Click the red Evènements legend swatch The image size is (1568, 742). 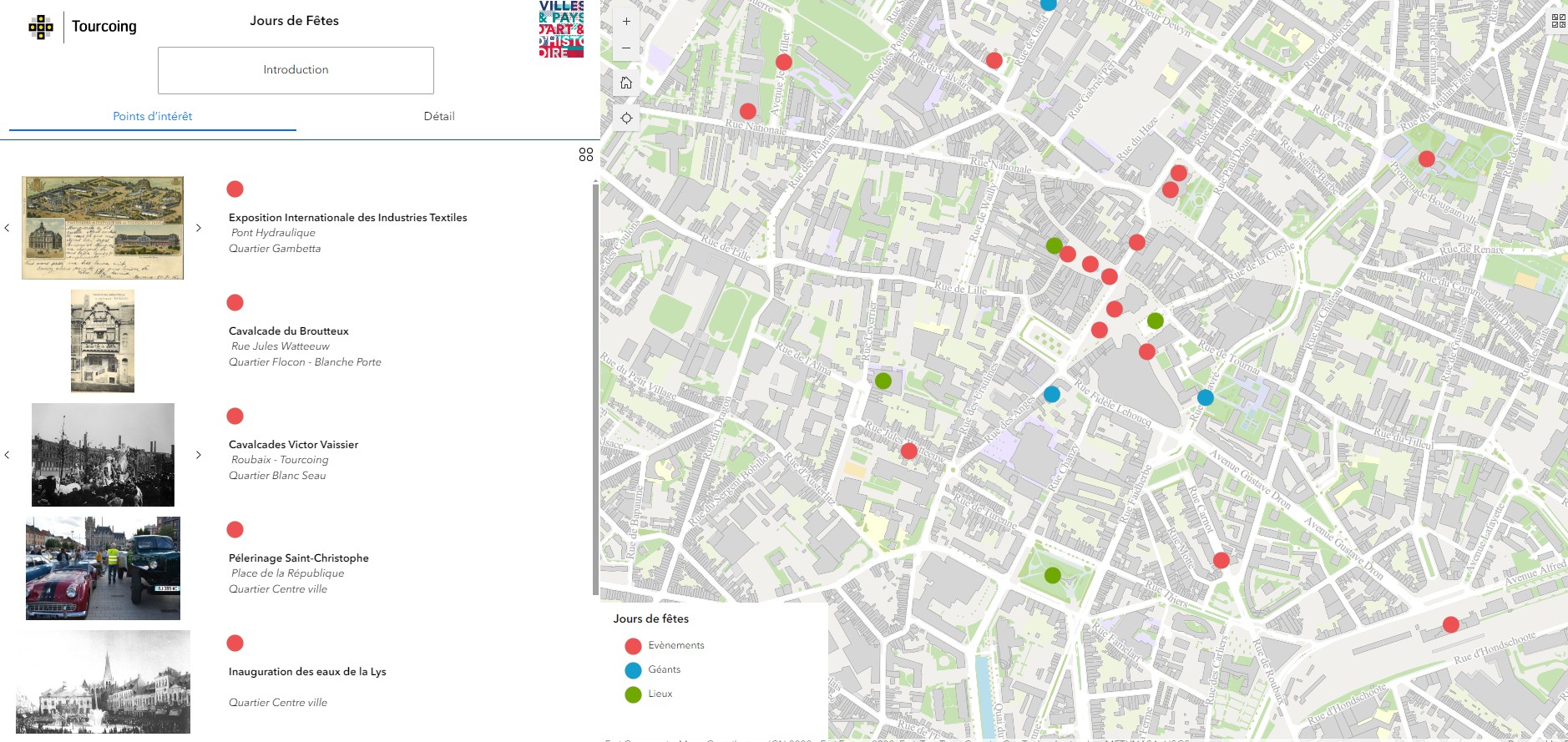[x=633, y=646]
